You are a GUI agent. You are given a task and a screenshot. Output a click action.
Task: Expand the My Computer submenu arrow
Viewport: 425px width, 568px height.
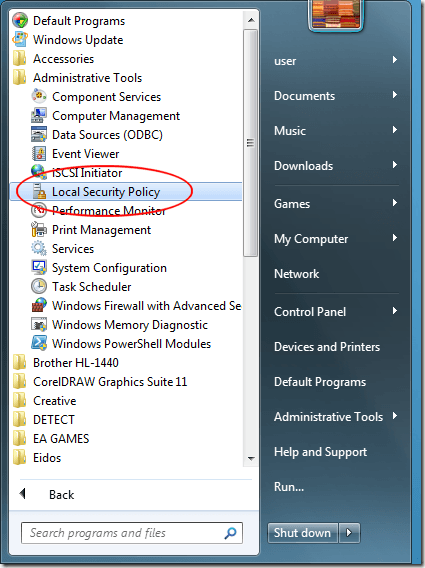(x=395, y=238)
